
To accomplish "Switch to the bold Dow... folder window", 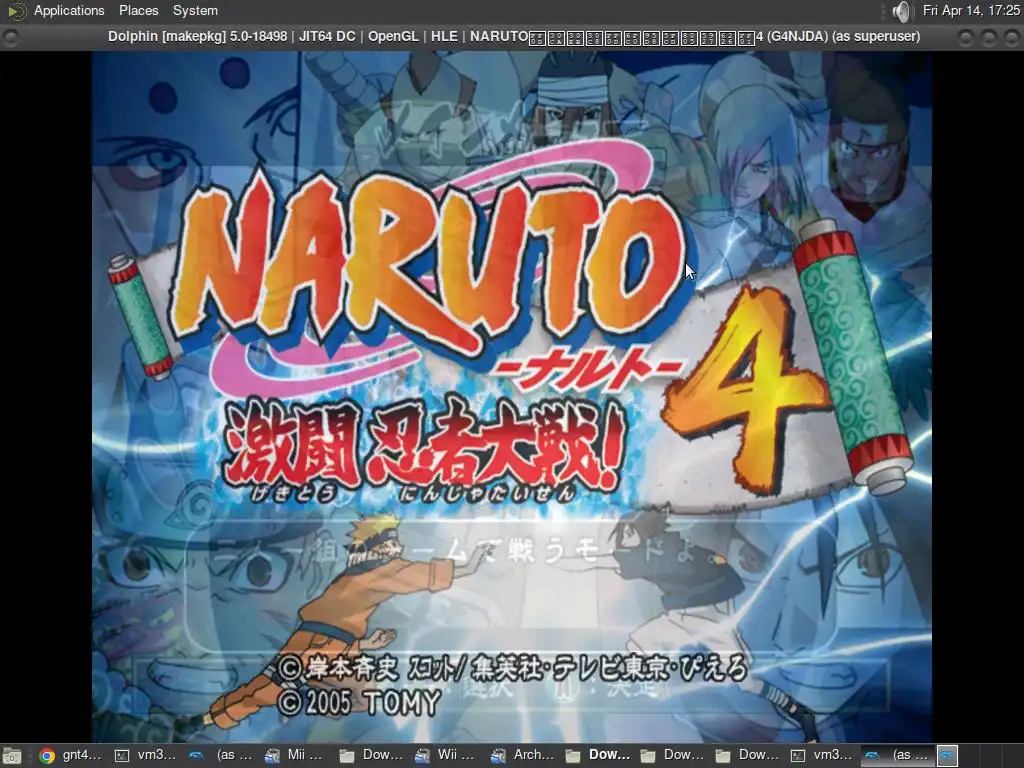I will click(596, 756).
